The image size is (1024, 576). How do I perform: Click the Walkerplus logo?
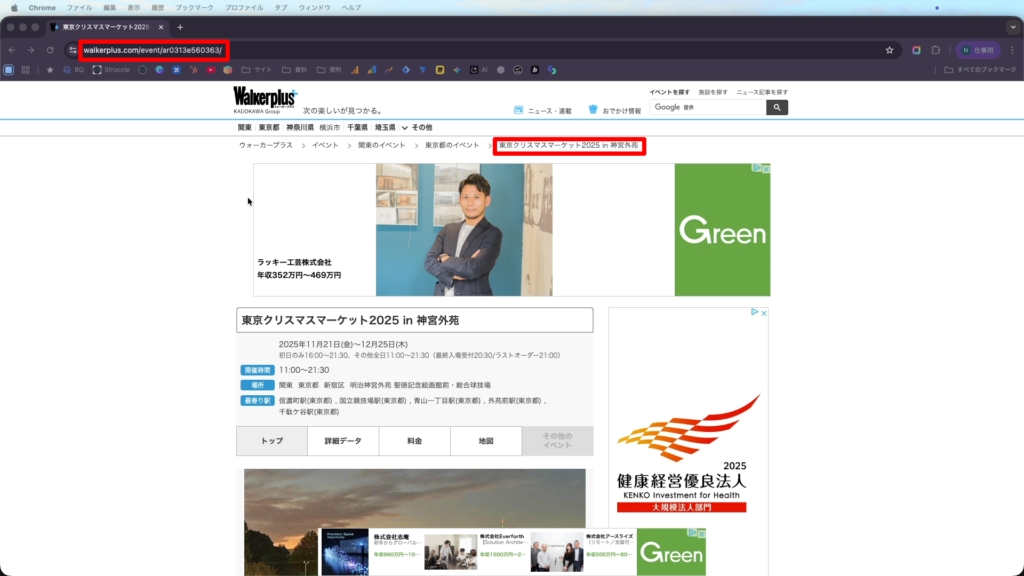pyautogui.click(x=265, y=96)
